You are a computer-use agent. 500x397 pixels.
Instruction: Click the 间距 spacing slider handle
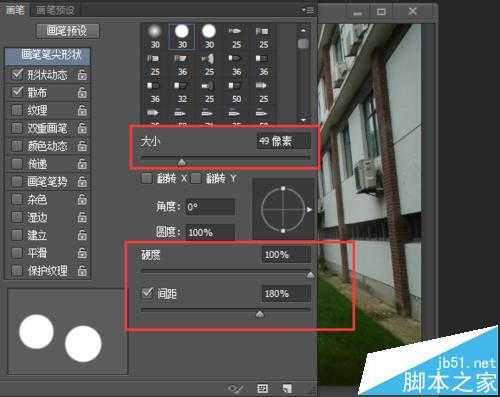[x=260, y=314]
